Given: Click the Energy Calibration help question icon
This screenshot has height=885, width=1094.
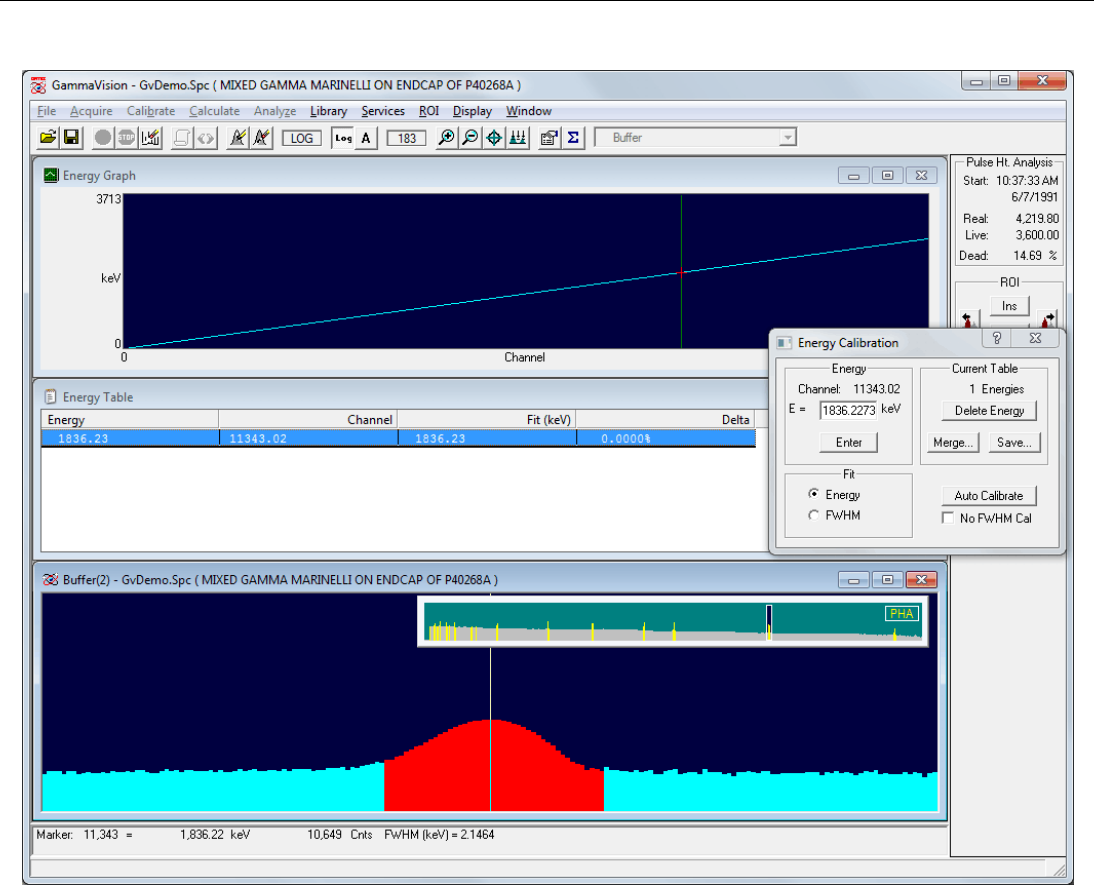Looking at the screenshot, I should click(996, 339).
